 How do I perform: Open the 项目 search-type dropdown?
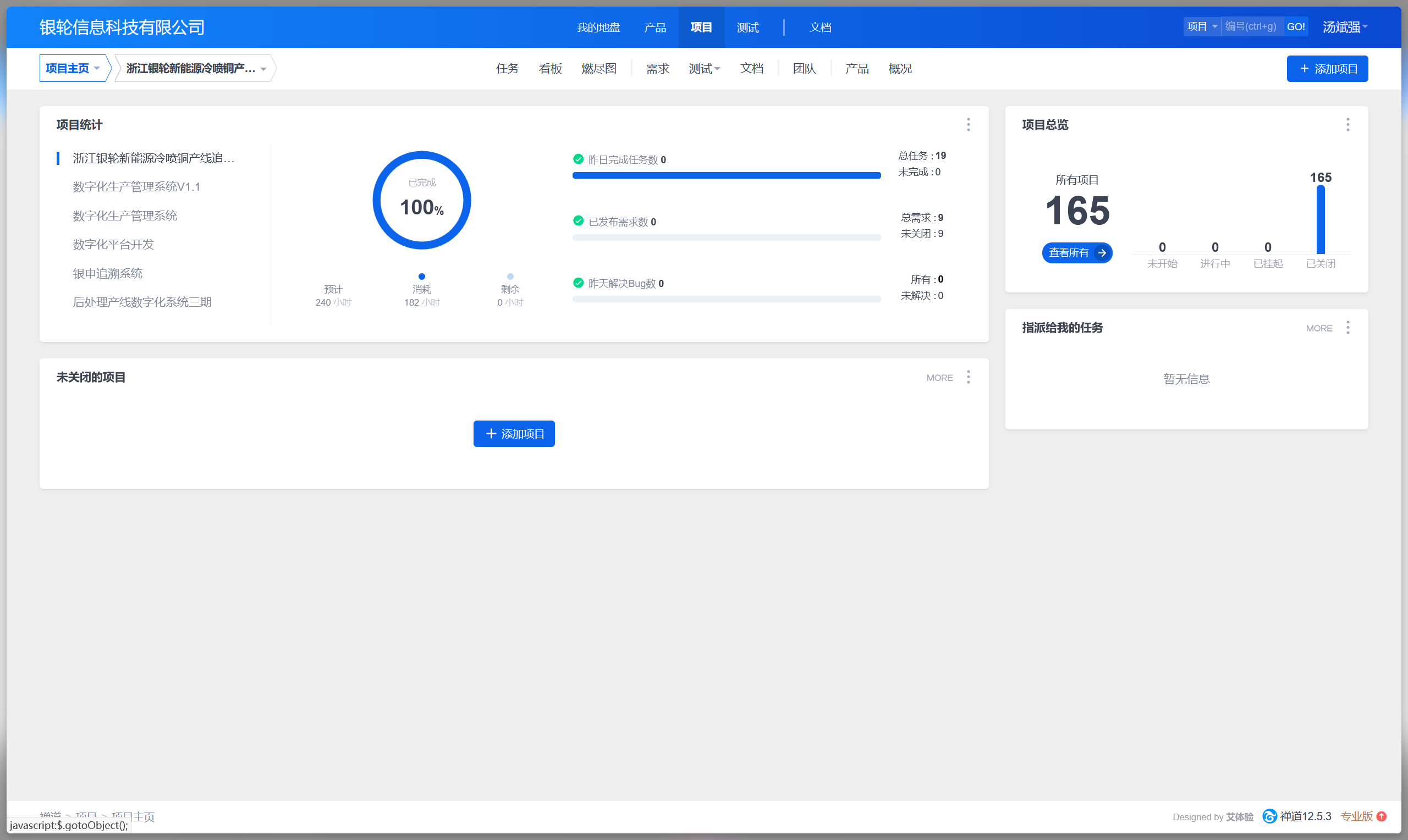[x=1202, y=26]
